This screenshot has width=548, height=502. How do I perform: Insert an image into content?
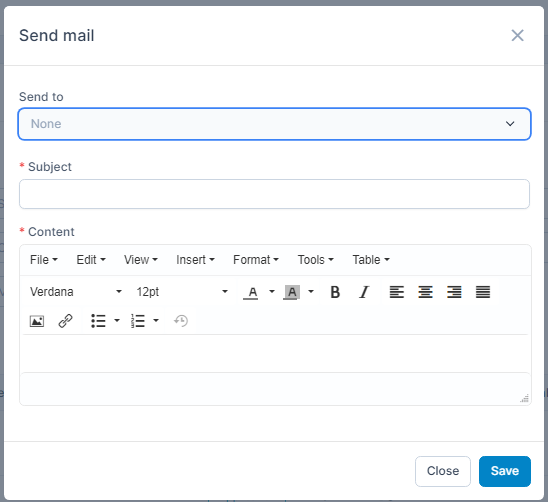coord(37,321)
